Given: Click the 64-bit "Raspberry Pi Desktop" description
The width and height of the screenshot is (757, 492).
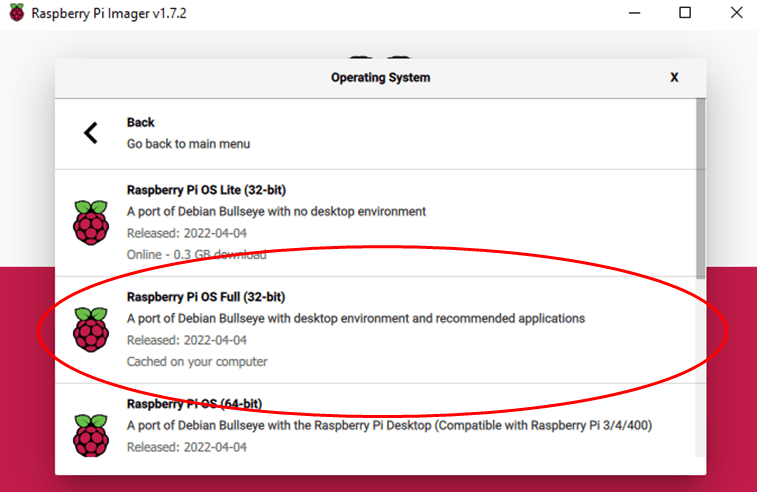Looking at the screenshot, I should point(390,425).
